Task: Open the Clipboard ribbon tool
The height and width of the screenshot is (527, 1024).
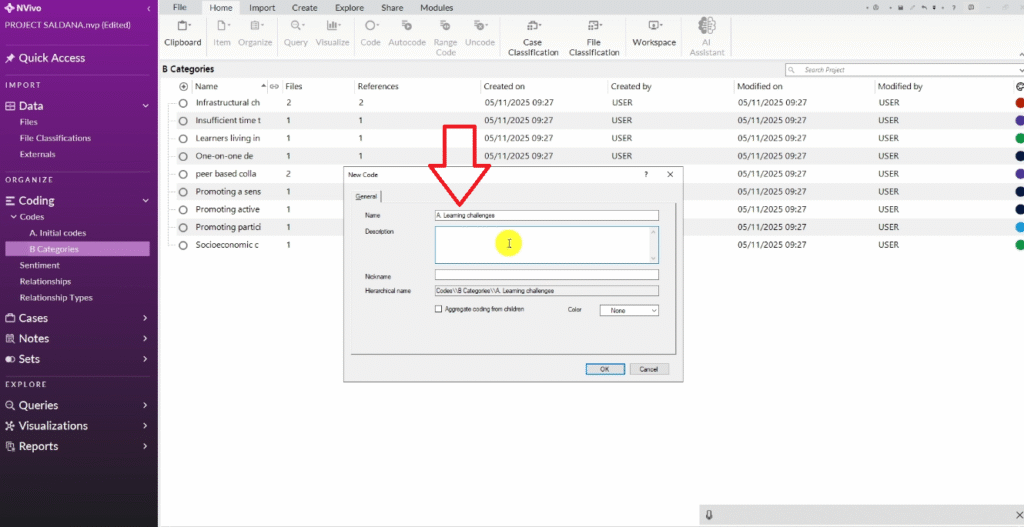Action: 183,32
